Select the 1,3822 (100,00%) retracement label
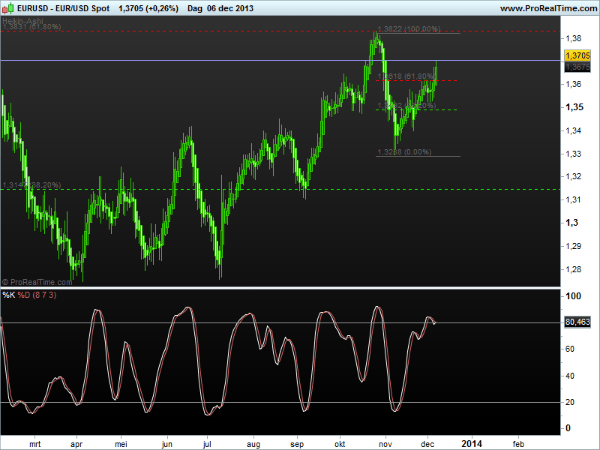The width and height of the screenshot is (600, 450). point(409,29)
